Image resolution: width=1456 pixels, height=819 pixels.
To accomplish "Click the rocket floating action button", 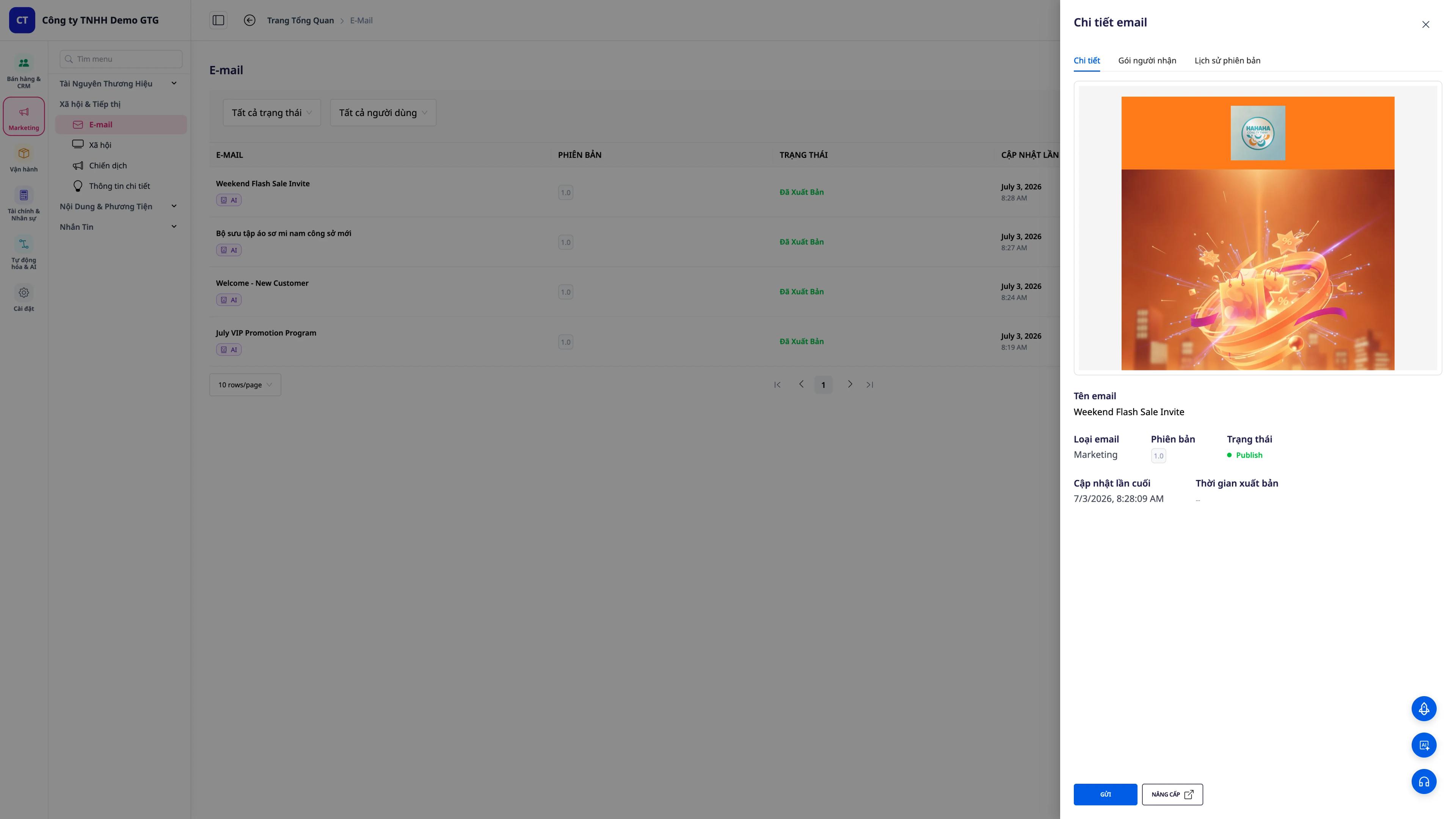I will pyautogui.click(x=1424, y=709).
